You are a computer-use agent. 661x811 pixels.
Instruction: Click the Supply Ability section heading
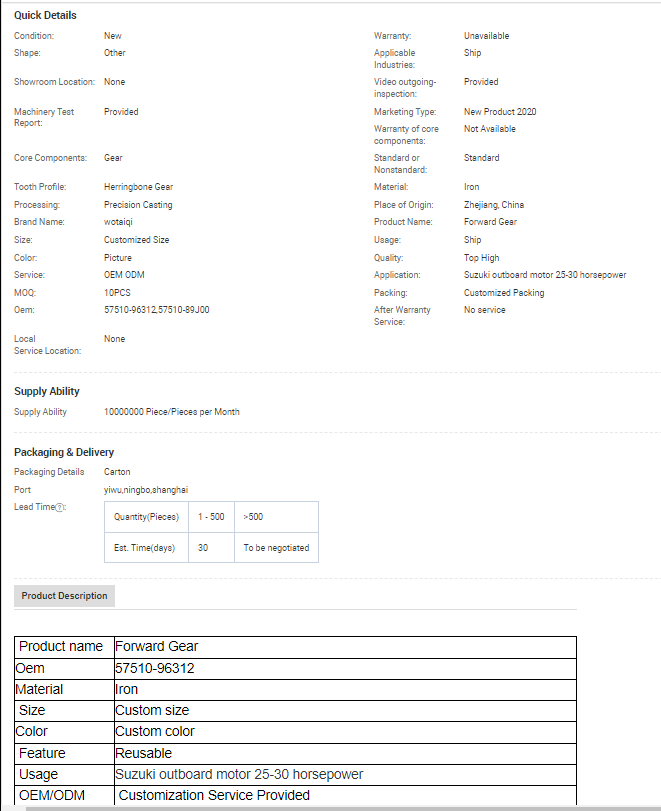(47, 391)
